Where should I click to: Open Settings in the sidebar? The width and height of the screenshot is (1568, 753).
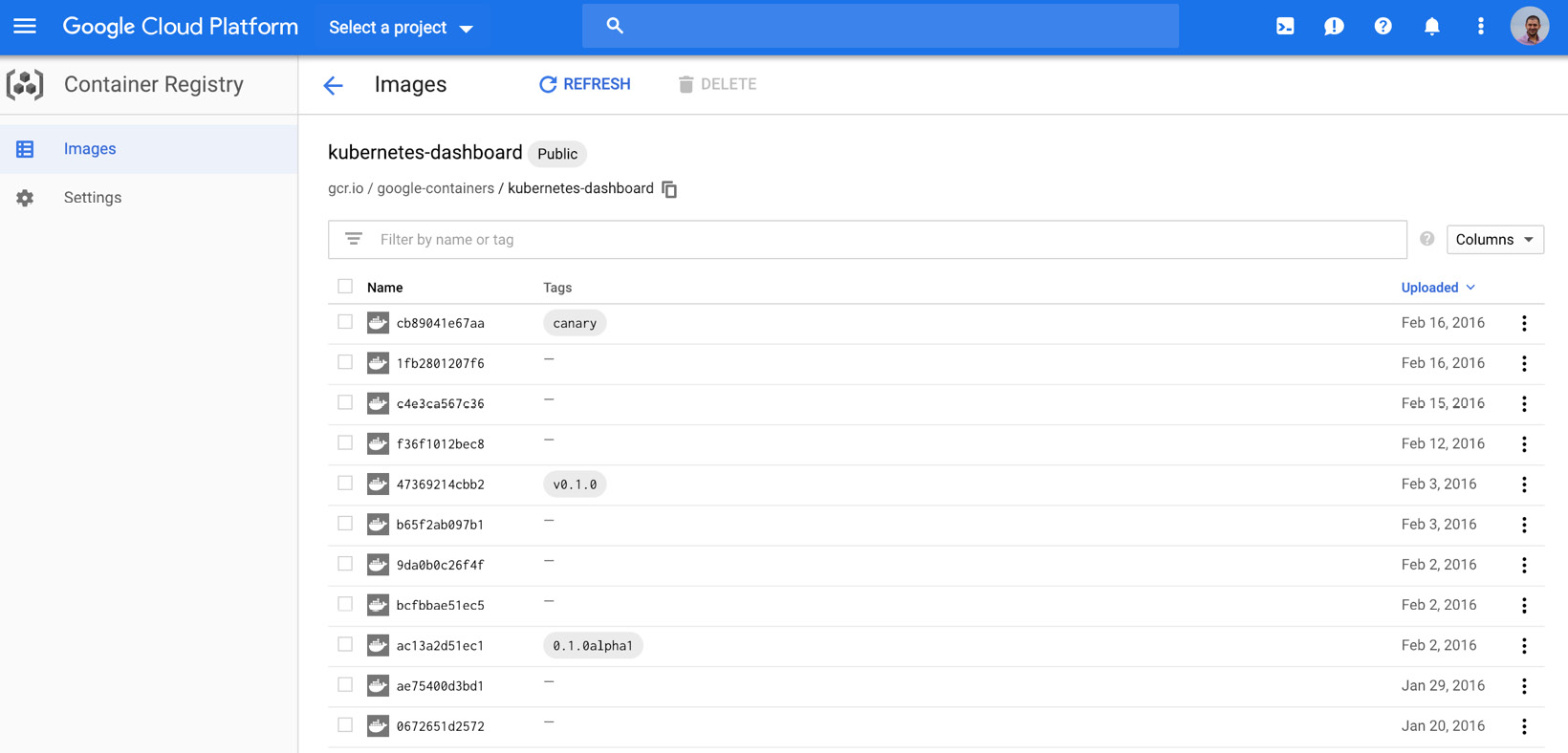[149, 198]
